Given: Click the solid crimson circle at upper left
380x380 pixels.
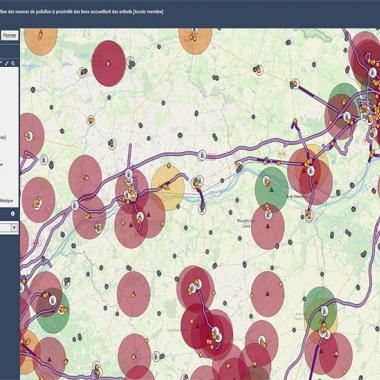Looking at the screenshot, I should pos(108,63).
